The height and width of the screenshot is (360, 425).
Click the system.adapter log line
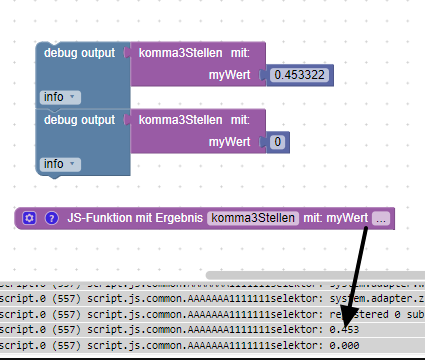point(212,299)
